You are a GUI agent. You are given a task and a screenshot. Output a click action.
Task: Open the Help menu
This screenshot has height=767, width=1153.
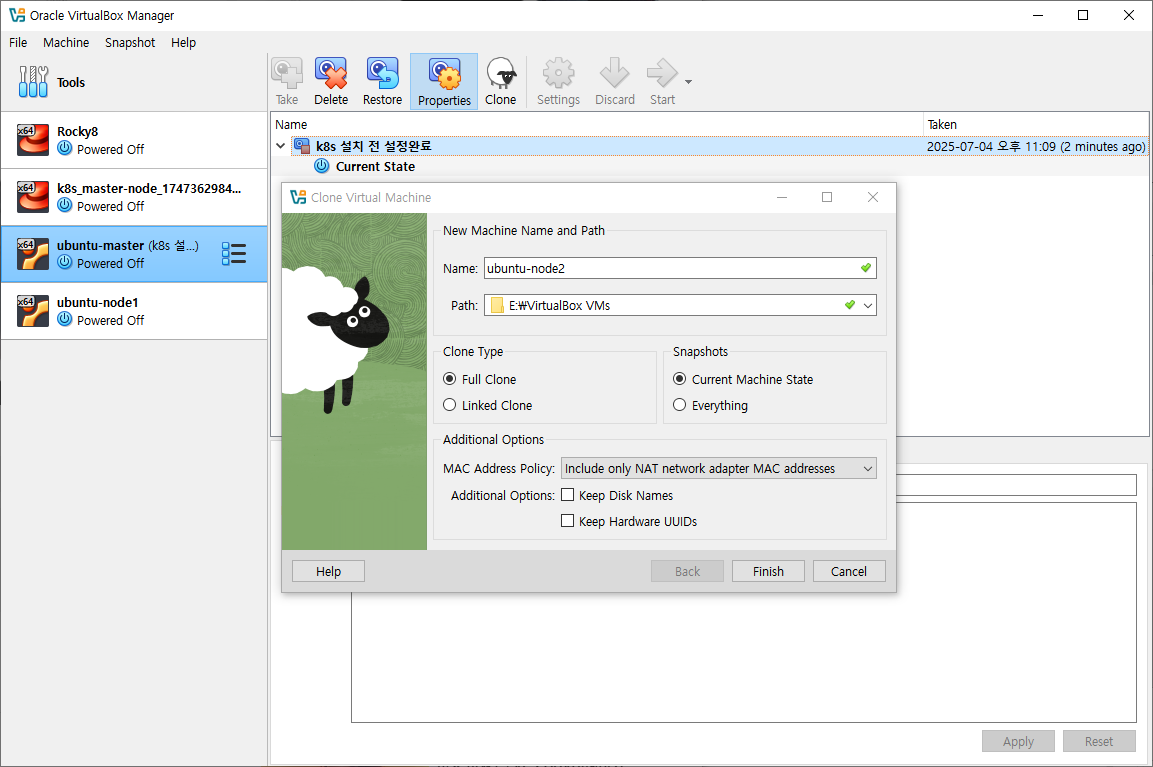pyautogui.click(x=184, y=43)
